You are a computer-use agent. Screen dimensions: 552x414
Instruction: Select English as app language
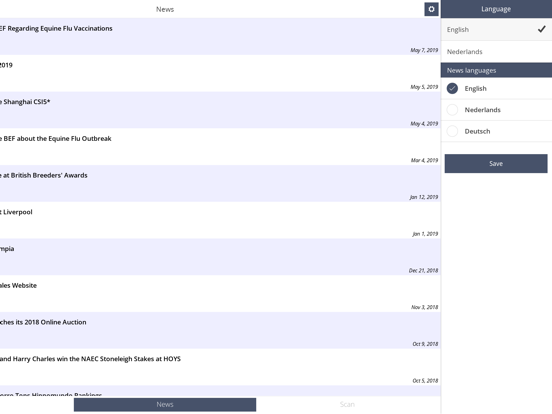coord(496,30)
